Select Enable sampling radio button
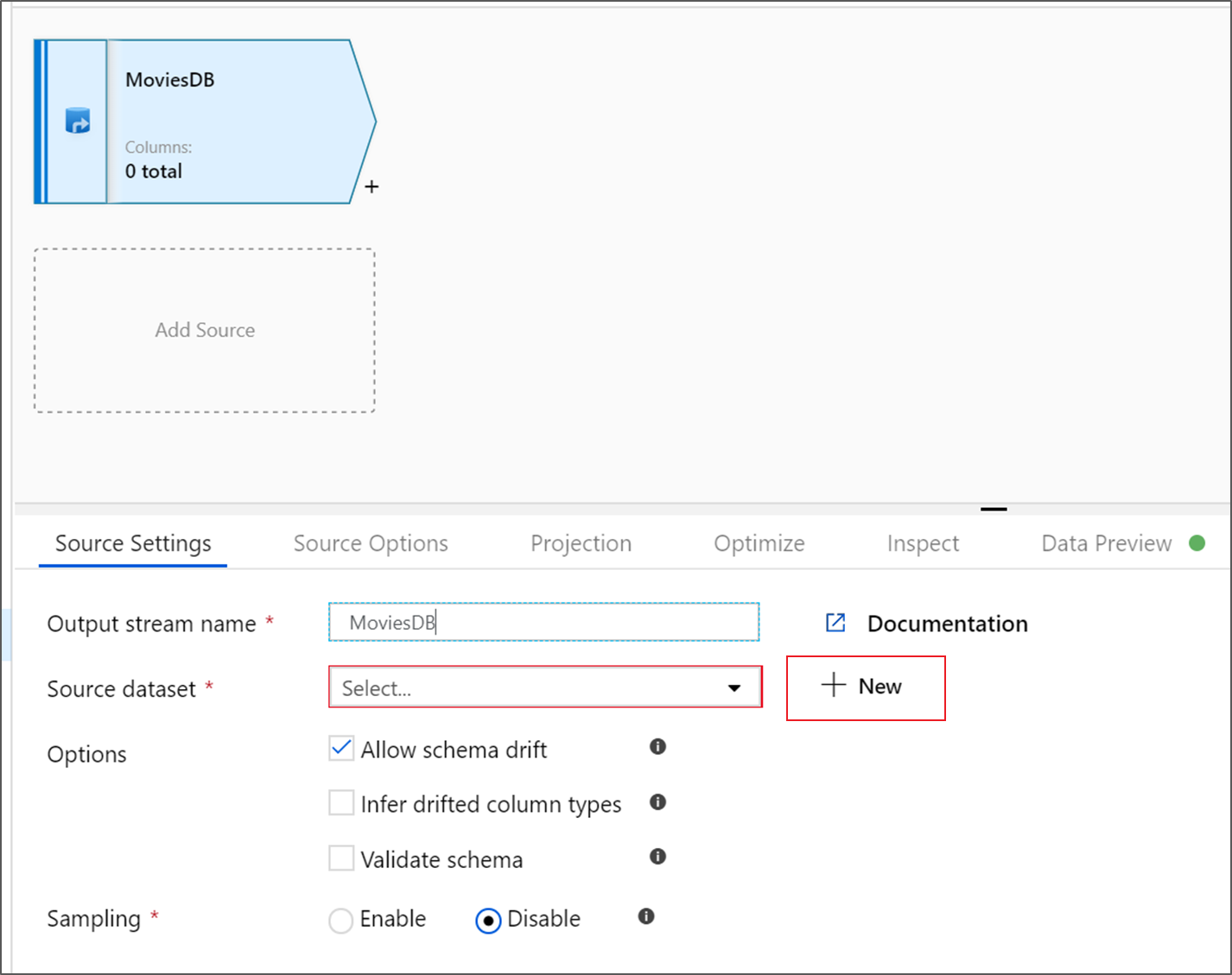The height and width of the screenshot is (975, 1232). [341, 921]
